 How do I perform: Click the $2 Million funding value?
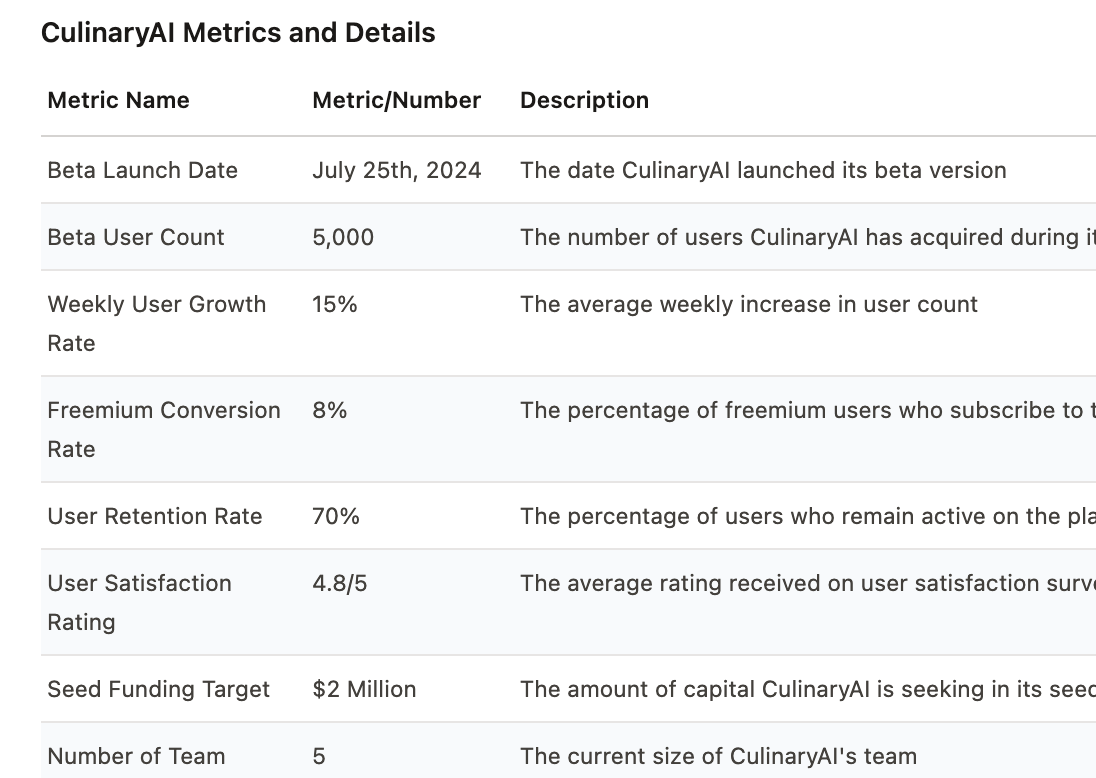click(x=364, y=689)
